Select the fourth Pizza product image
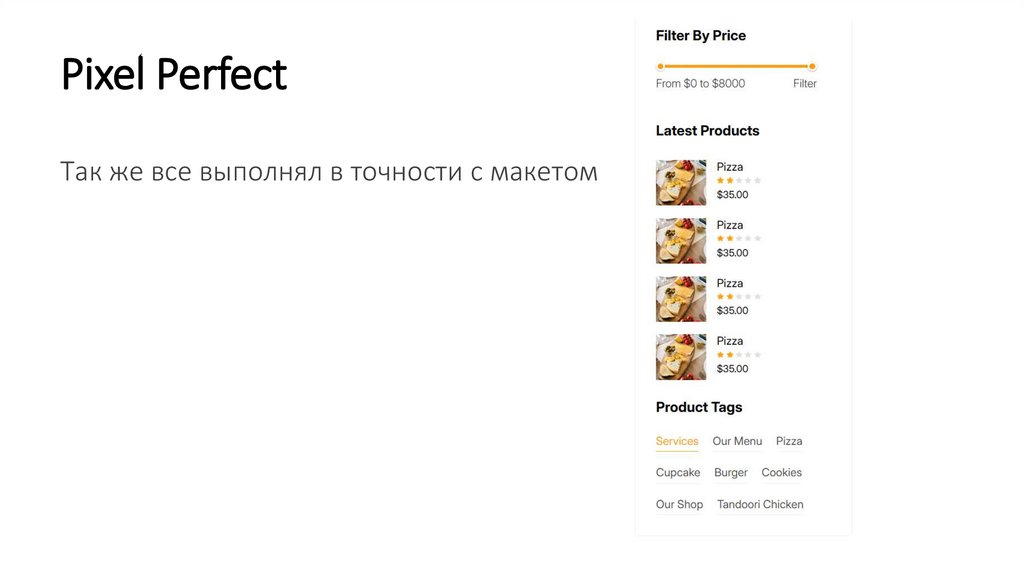This screenshot has height=574, width=1024. 681,357
